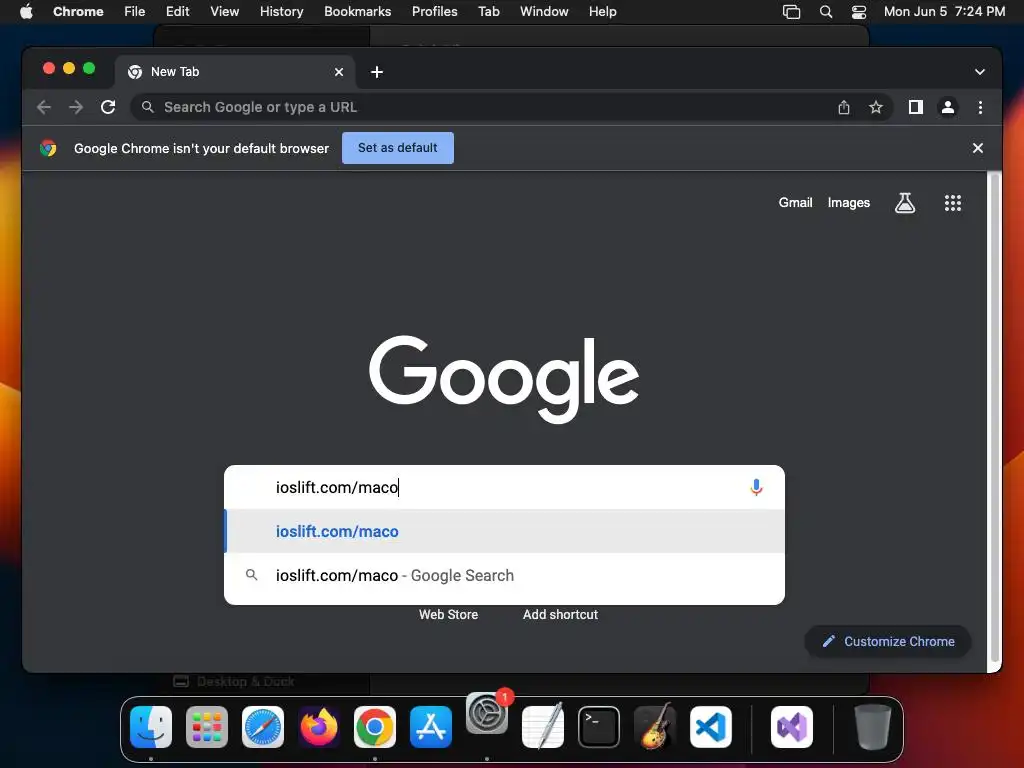1024x768 pixels.
Task: Open Visual Studio from the Dock
Action: [x=792, y=727]
